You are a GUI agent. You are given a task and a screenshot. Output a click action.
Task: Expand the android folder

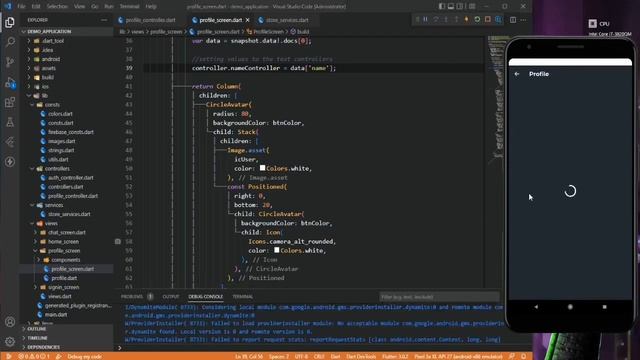pyautogui.click(x=67, y=59)
